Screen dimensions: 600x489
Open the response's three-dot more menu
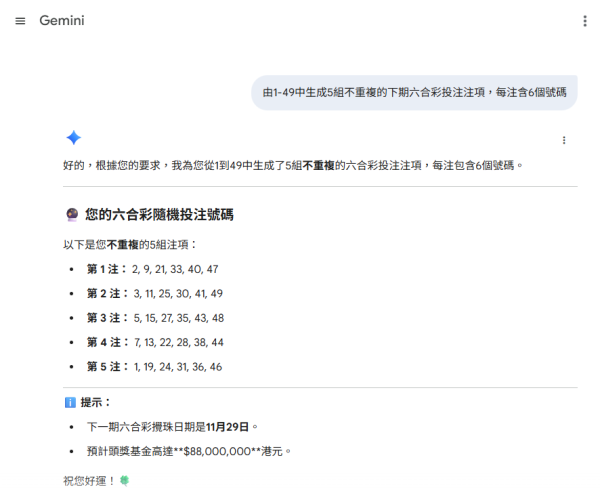(564, 140)
